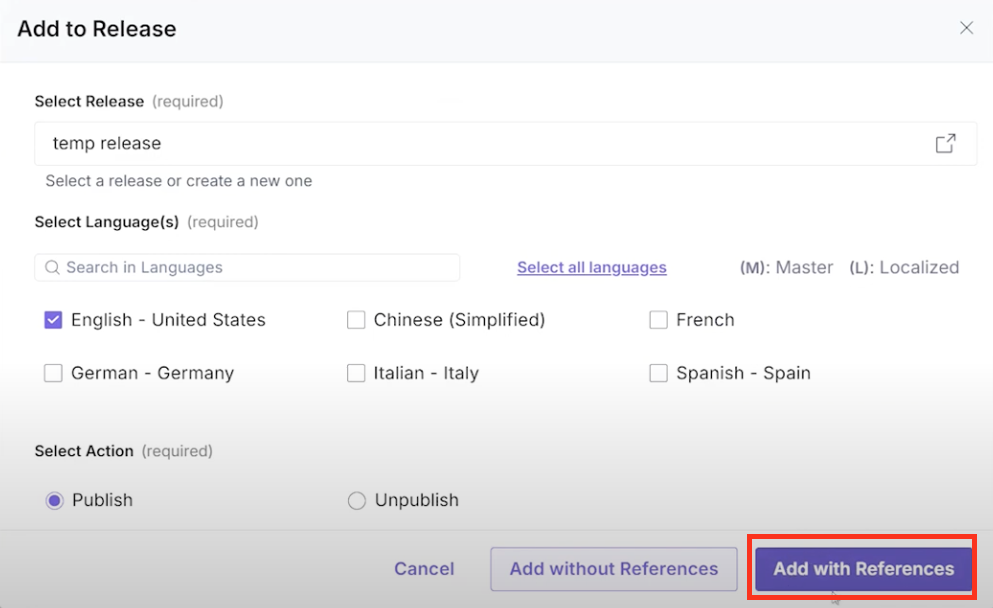Check Italian - Italy checkbox
The width and height of the screenshot is (993, 608).
356,372
